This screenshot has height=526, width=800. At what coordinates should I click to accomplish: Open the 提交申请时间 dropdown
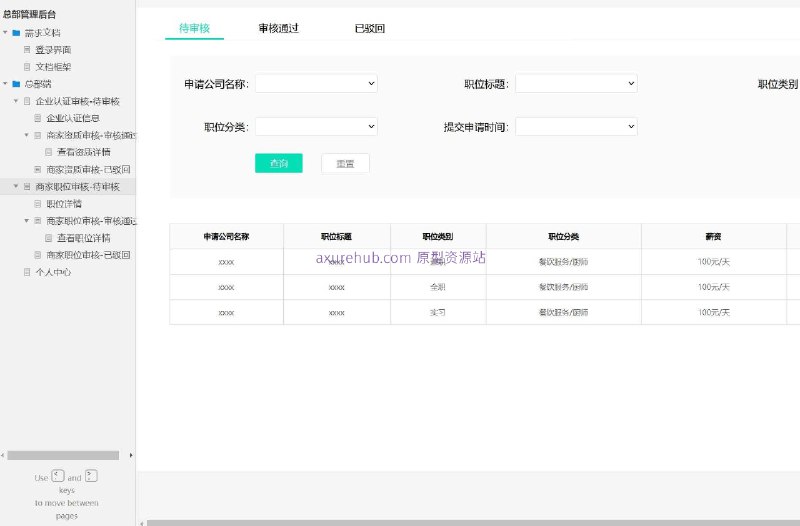click(x=576, y=127)
